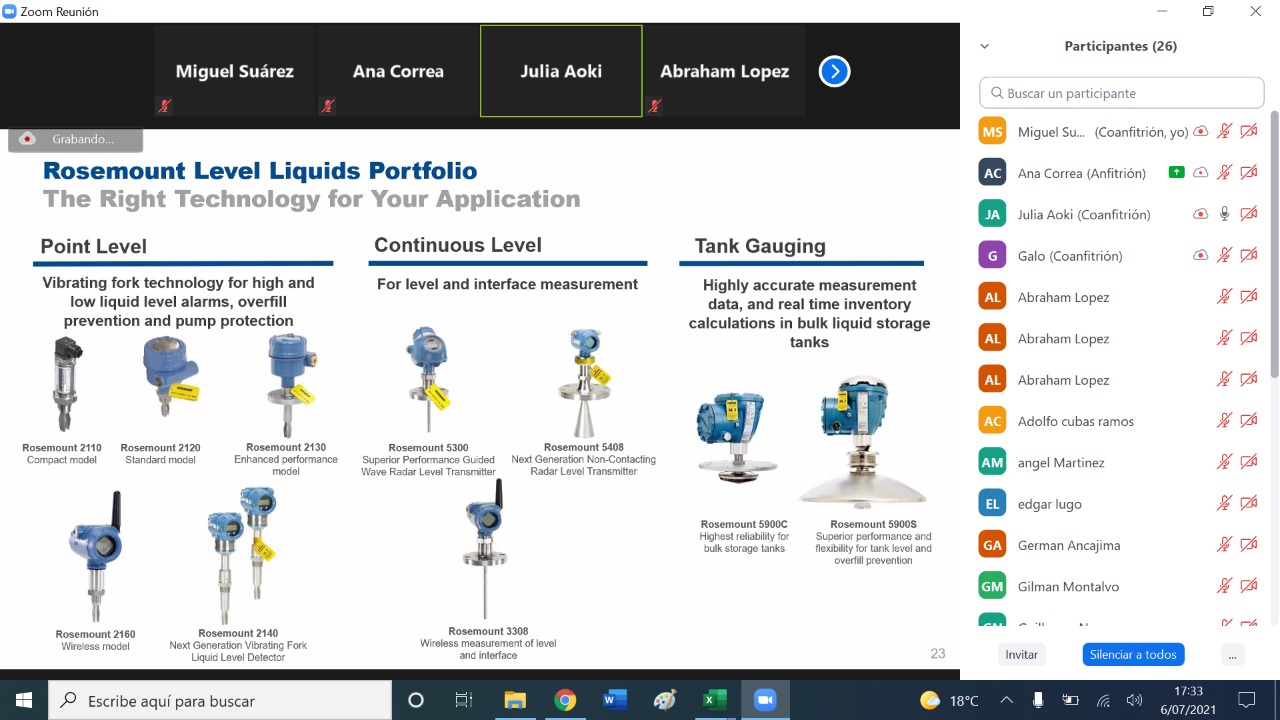The width and height of the screenshot is (1280, 720).
Task: Click Galo's crossed-out camera icon
Action: click(1248, 256)
